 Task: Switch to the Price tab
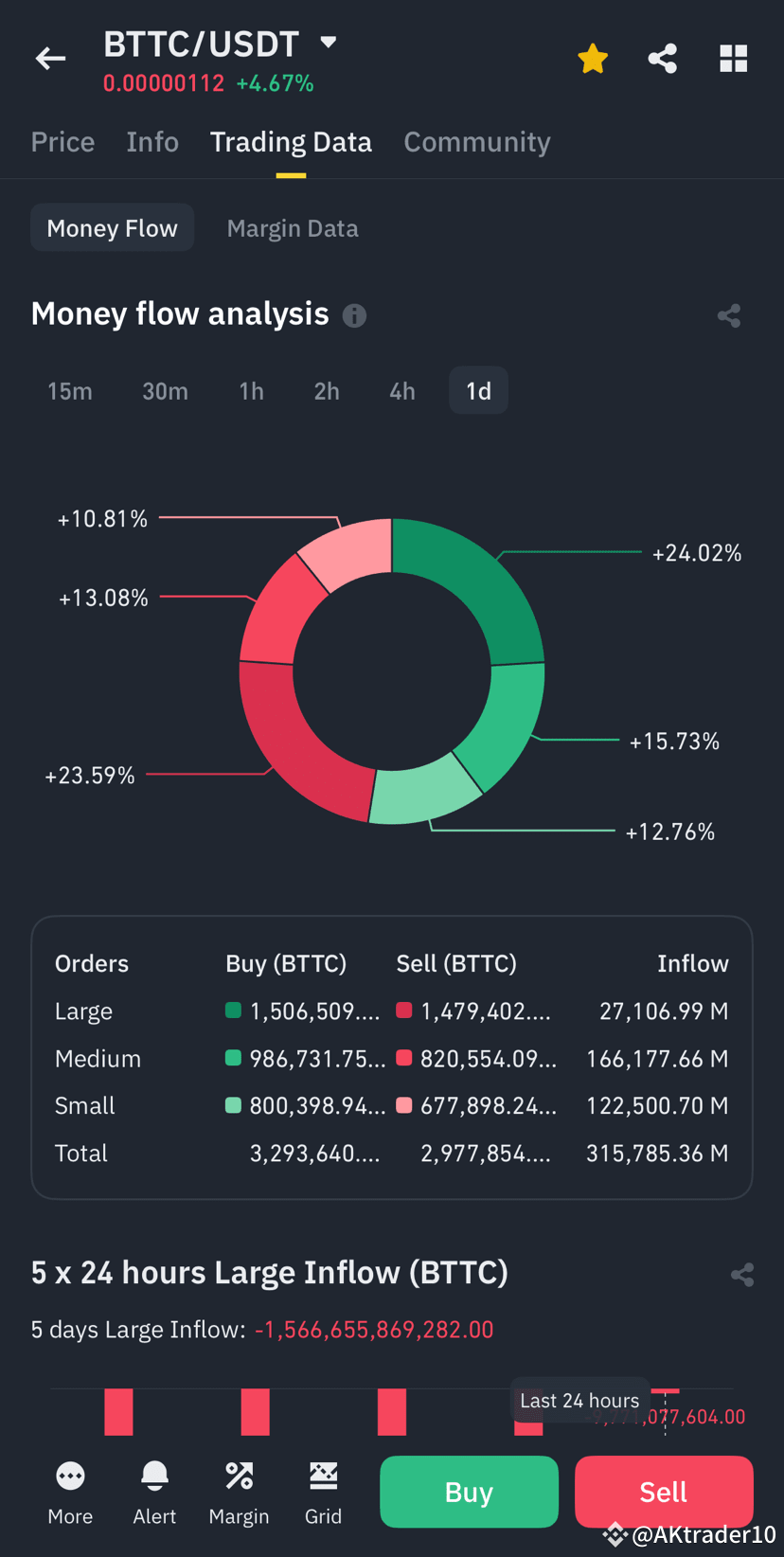pos(62,141)
